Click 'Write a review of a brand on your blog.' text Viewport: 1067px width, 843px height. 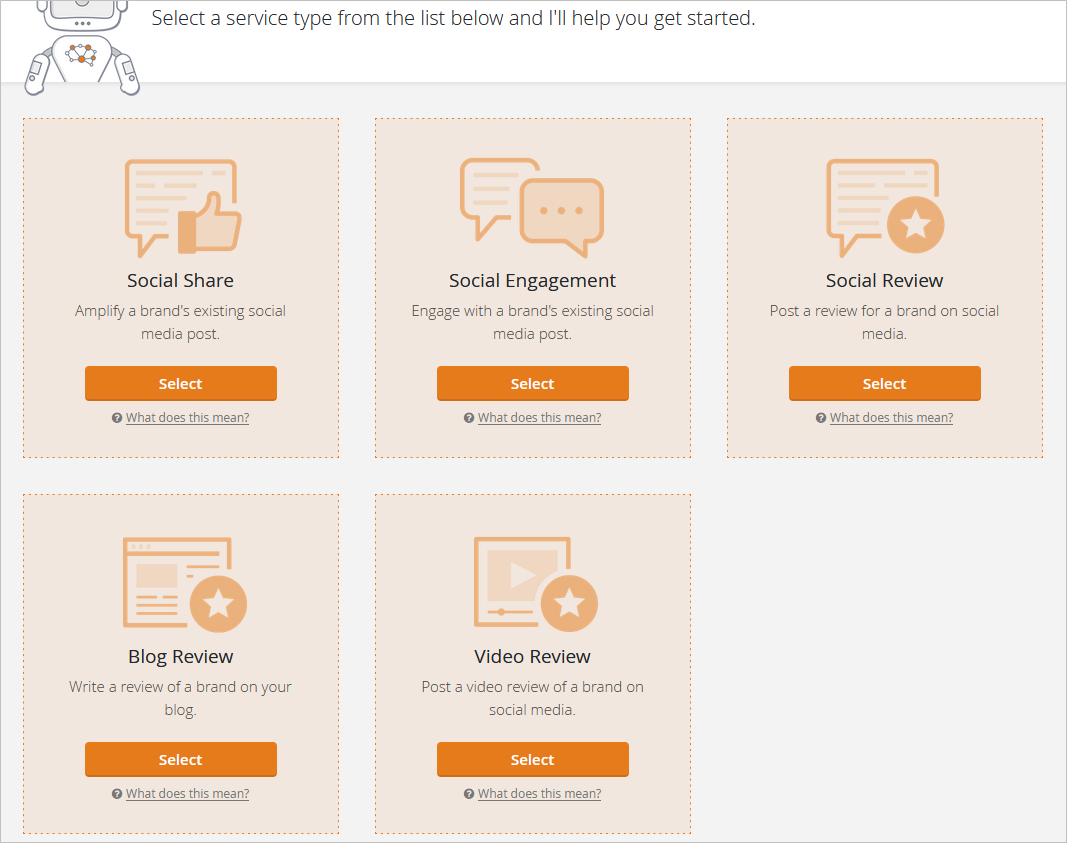pos(180,699)
